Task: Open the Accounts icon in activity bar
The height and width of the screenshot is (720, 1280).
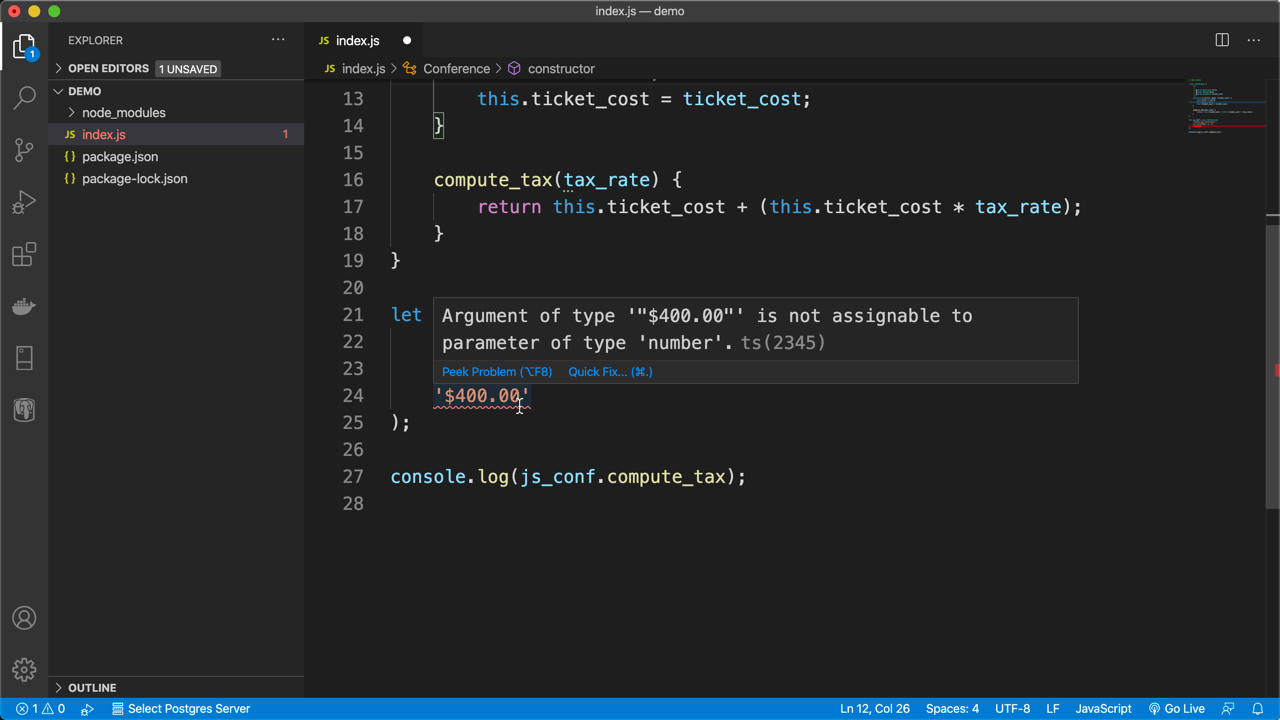Action: [24, 618]
